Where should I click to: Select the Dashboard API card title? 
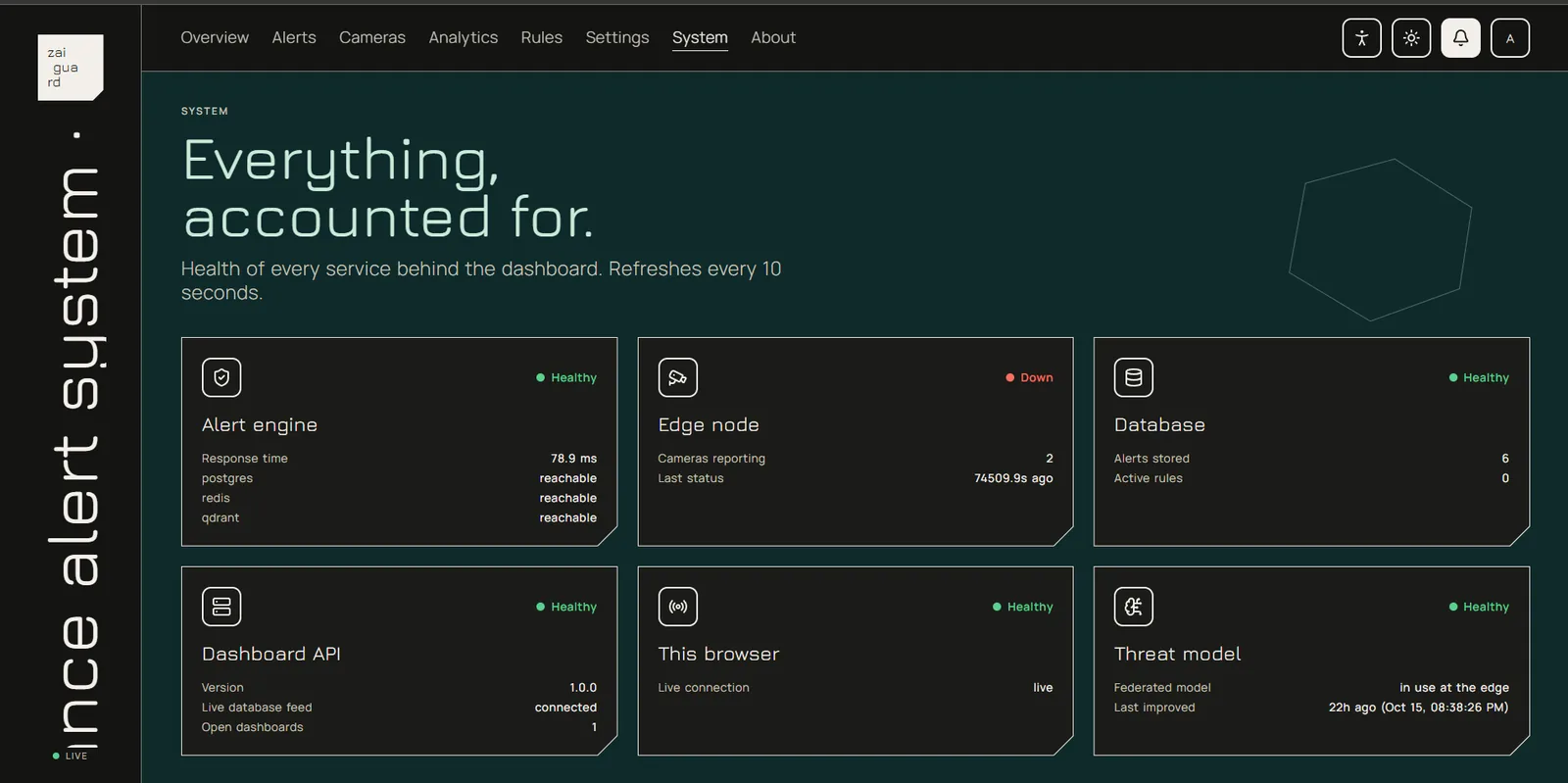point(271,654)
